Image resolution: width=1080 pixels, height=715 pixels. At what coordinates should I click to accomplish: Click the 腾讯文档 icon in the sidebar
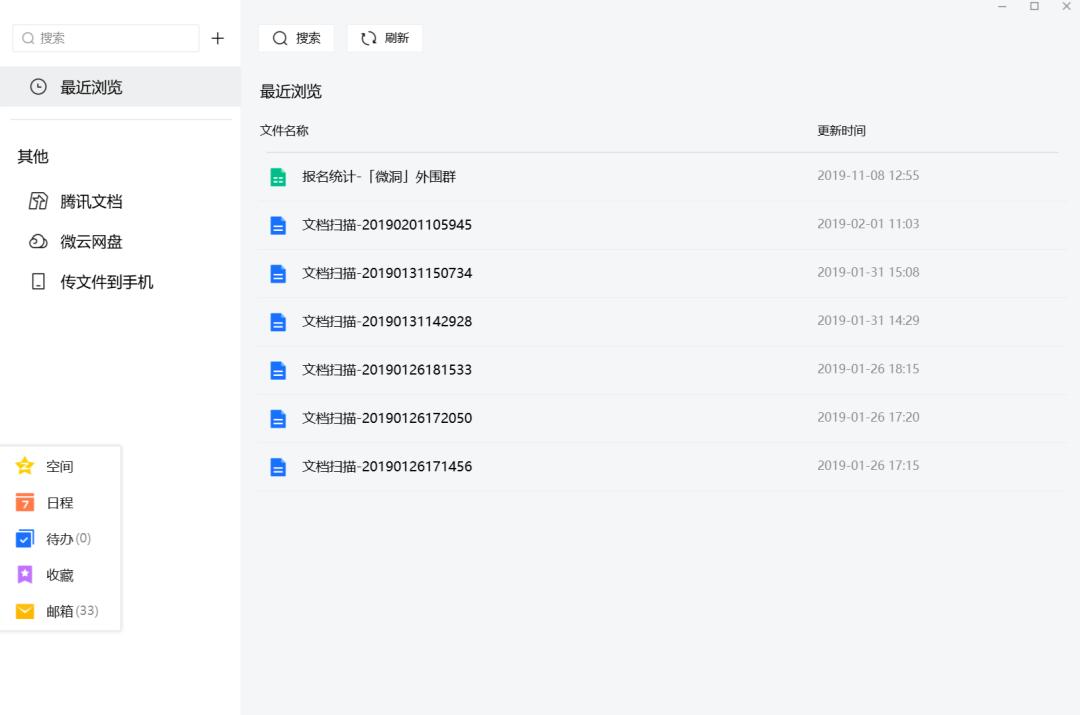tap(39, 201)
